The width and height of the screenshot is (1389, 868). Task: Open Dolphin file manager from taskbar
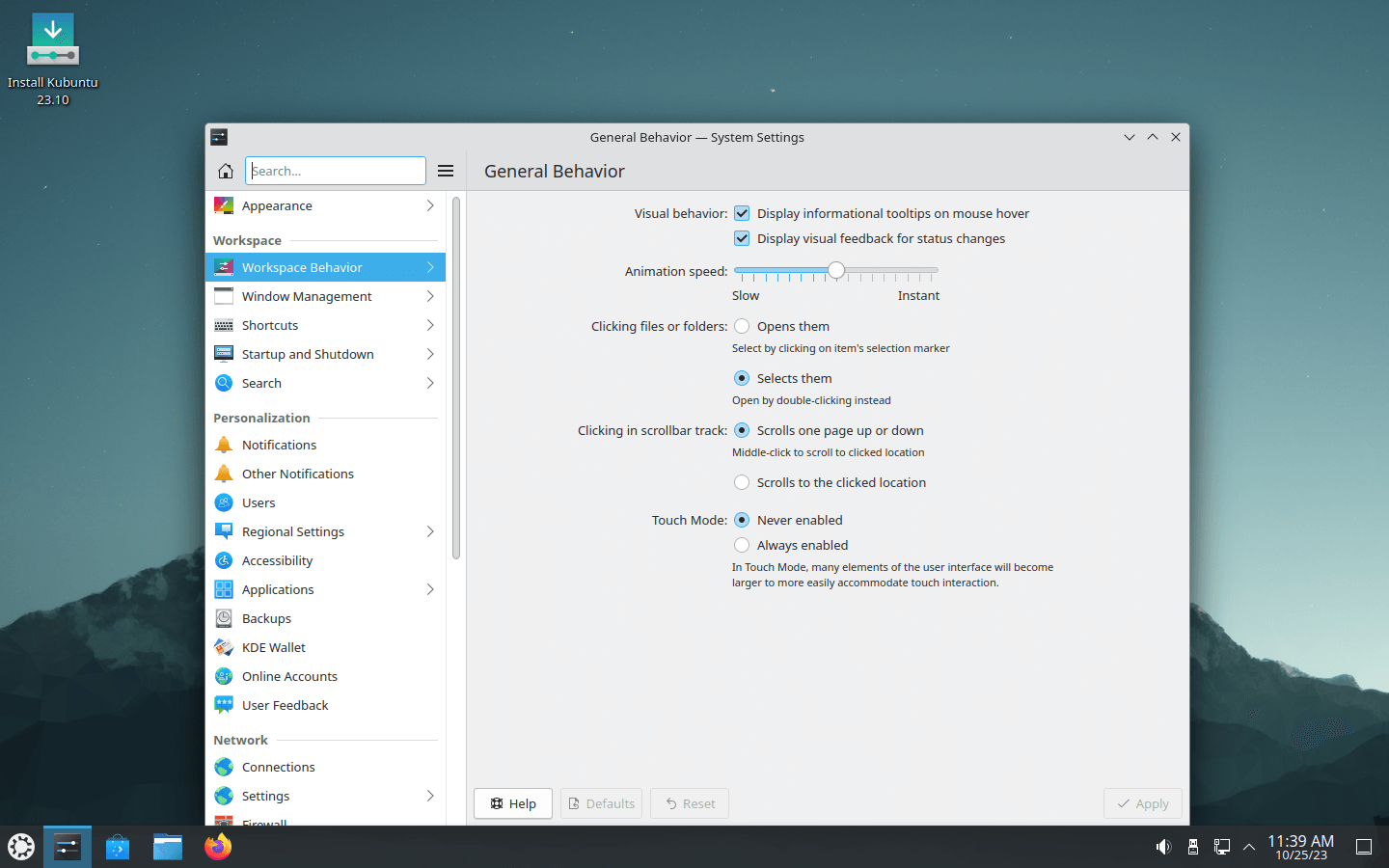pos(168,847)
